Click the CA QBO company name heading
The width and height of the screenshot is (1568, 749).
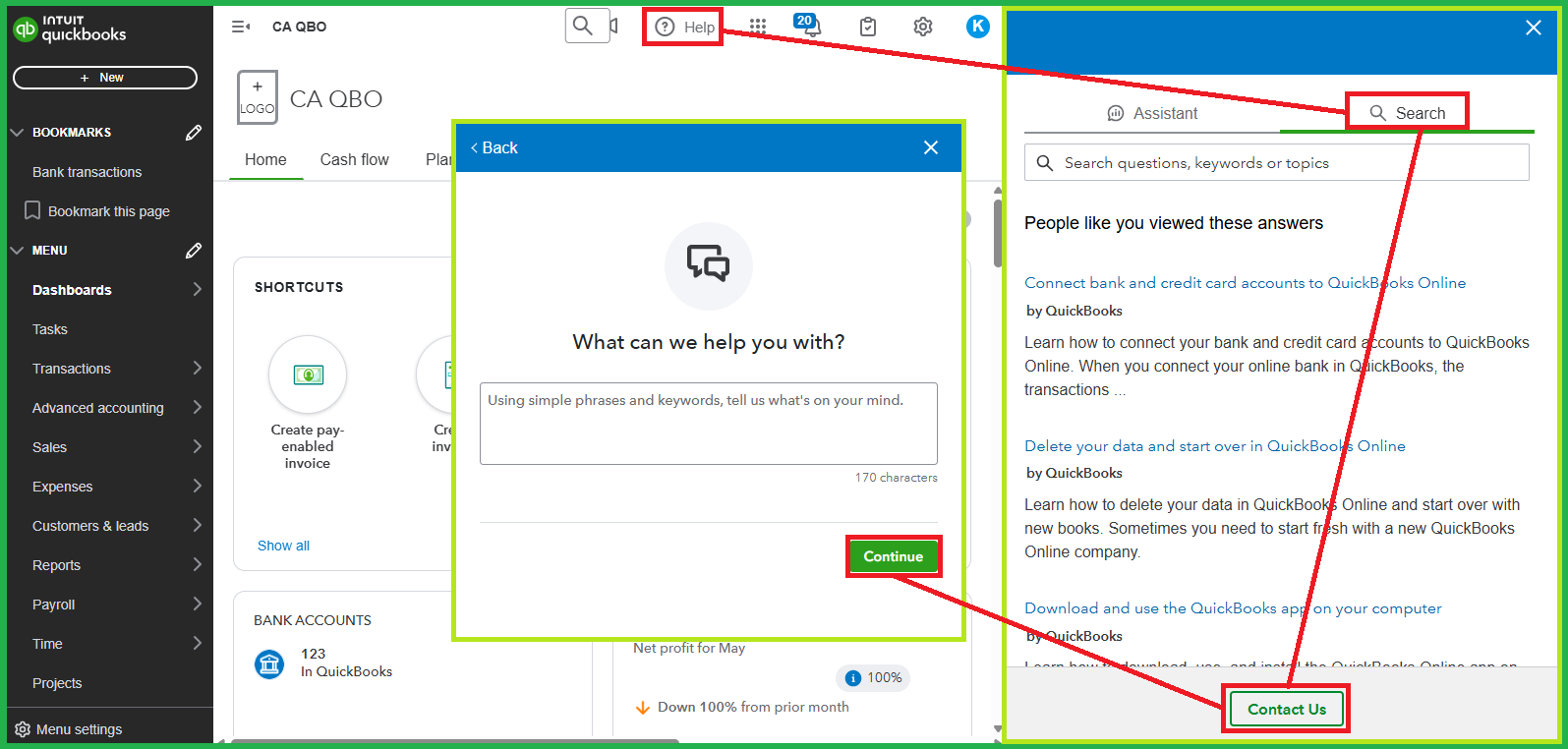pyautogui.click(x=336, y=98)
